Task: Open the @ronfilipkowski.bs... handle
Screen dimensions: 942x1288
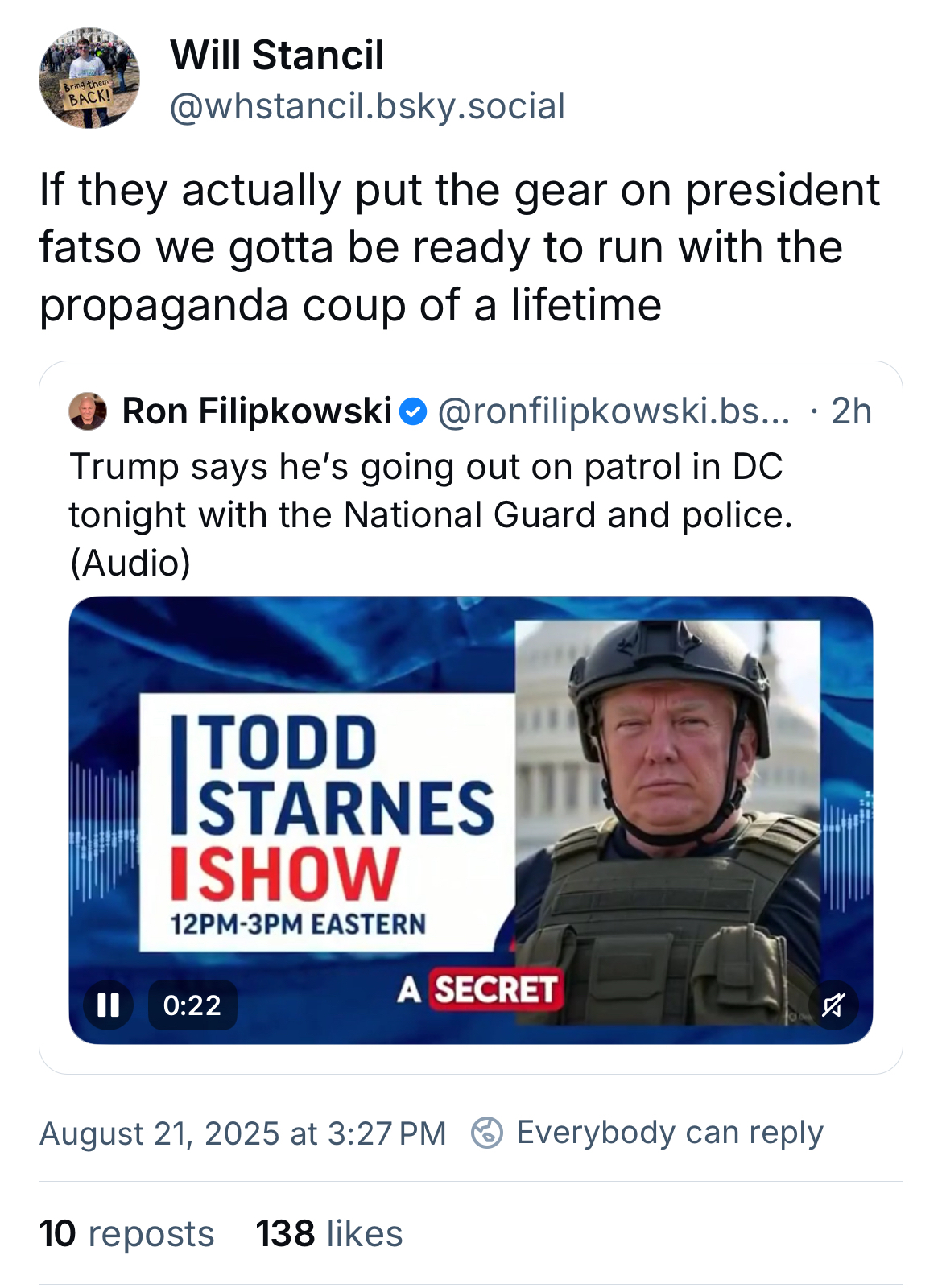Action: point(614,411)
